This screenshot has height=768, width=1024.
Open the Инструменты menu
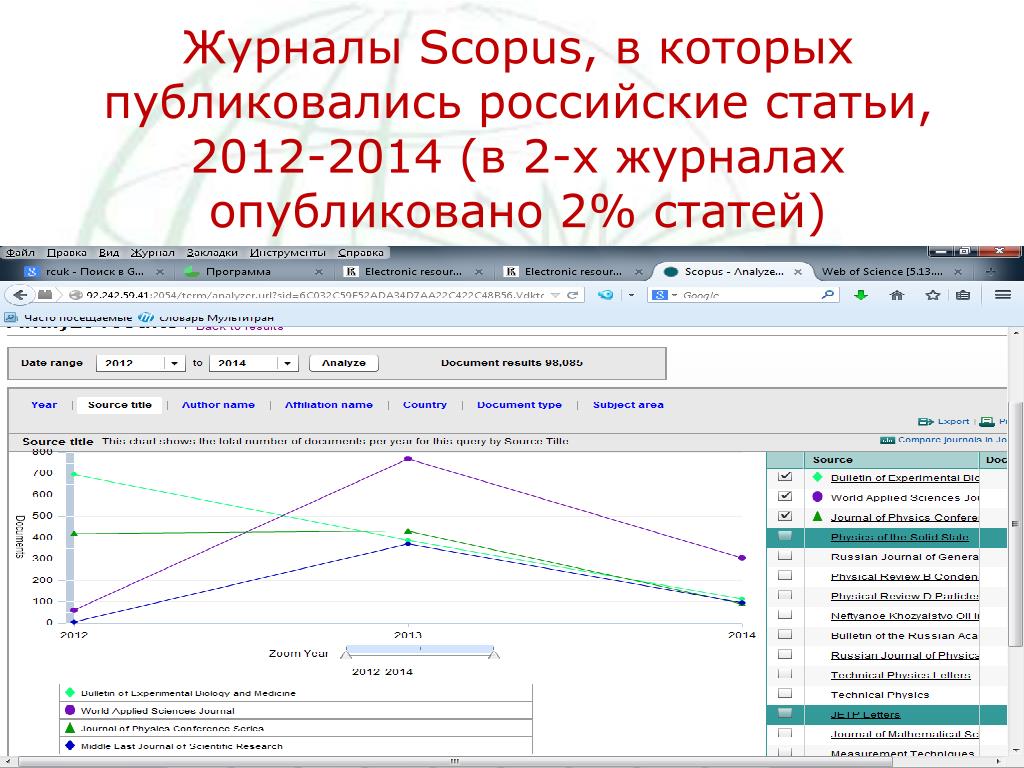click(x=287, y=253)
